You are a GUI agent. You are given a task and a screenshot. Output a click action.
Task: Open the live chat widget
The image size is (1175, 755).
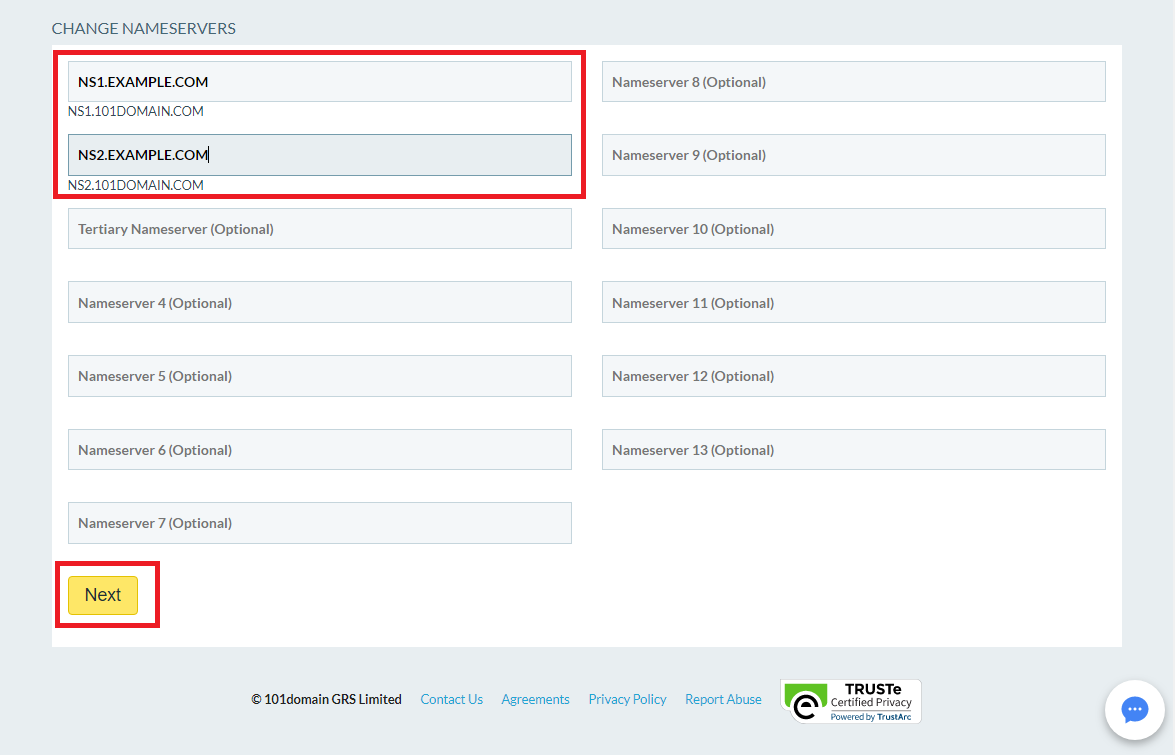pos(1135,709)
